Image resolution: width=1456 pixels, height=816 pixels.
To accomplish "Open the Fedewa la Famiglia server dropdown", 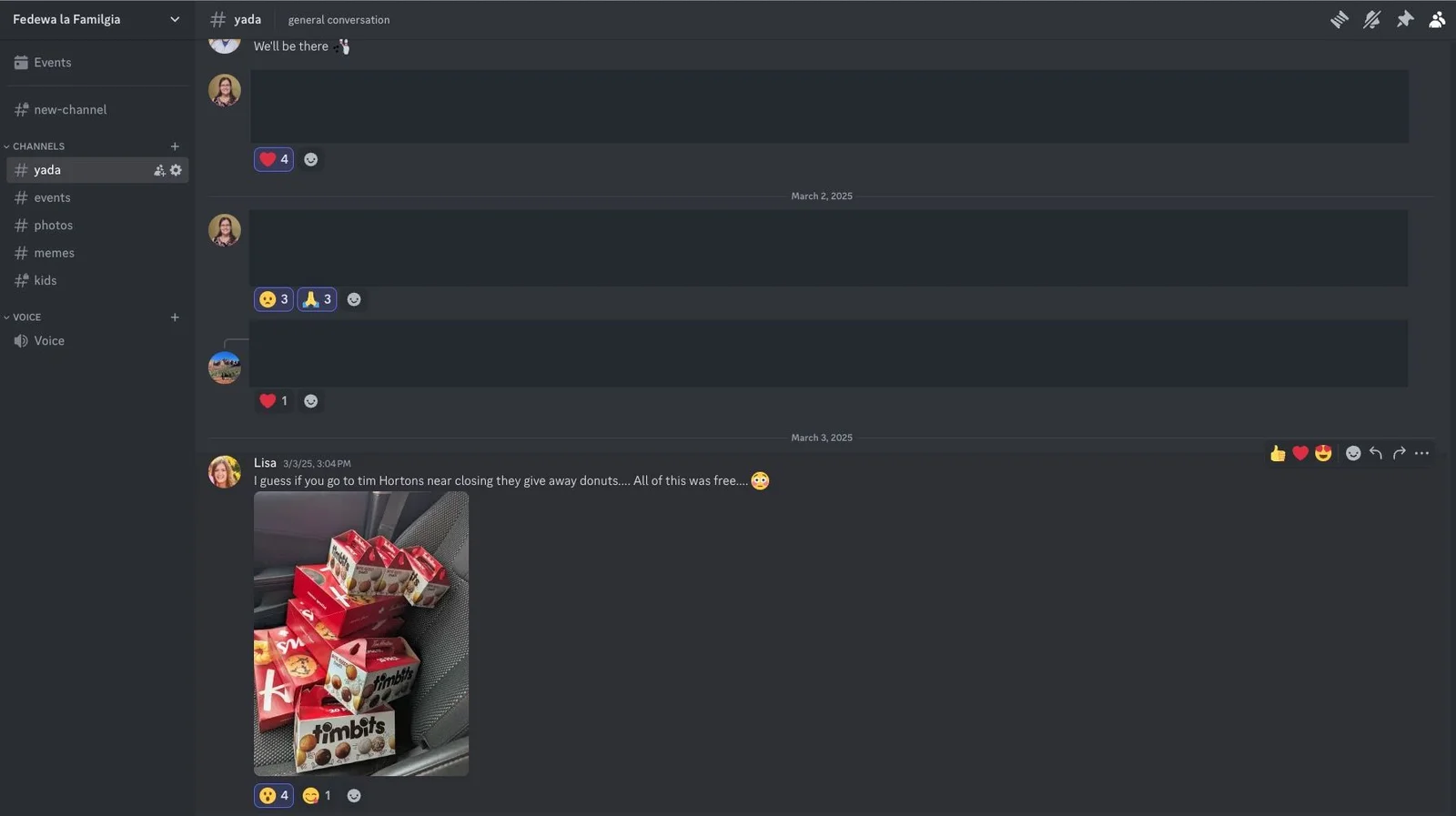I will pyautogui.click(x=95, y=19).
